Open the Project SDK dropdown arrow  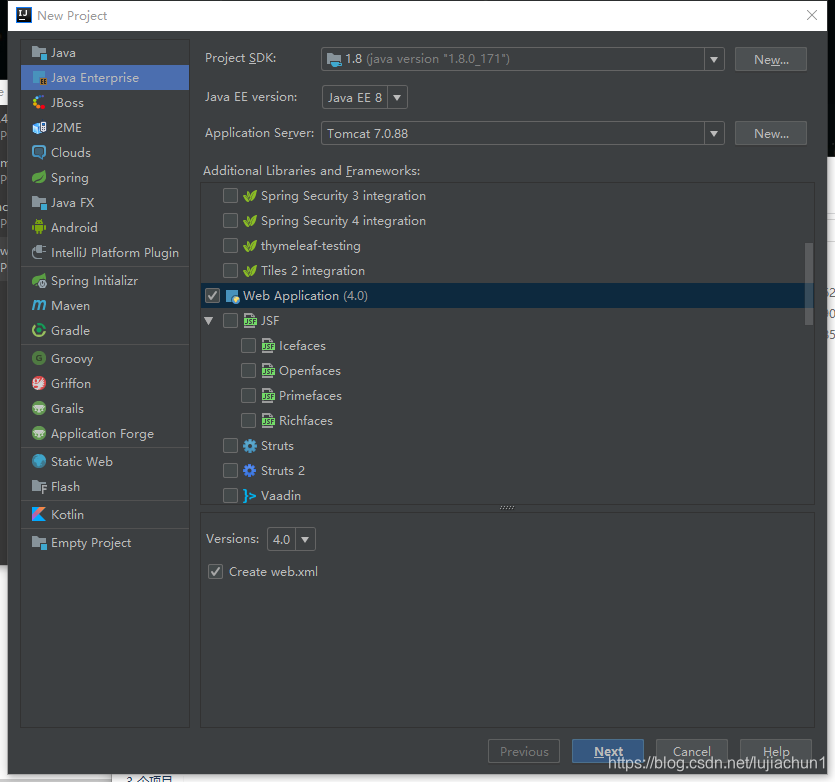714,59
